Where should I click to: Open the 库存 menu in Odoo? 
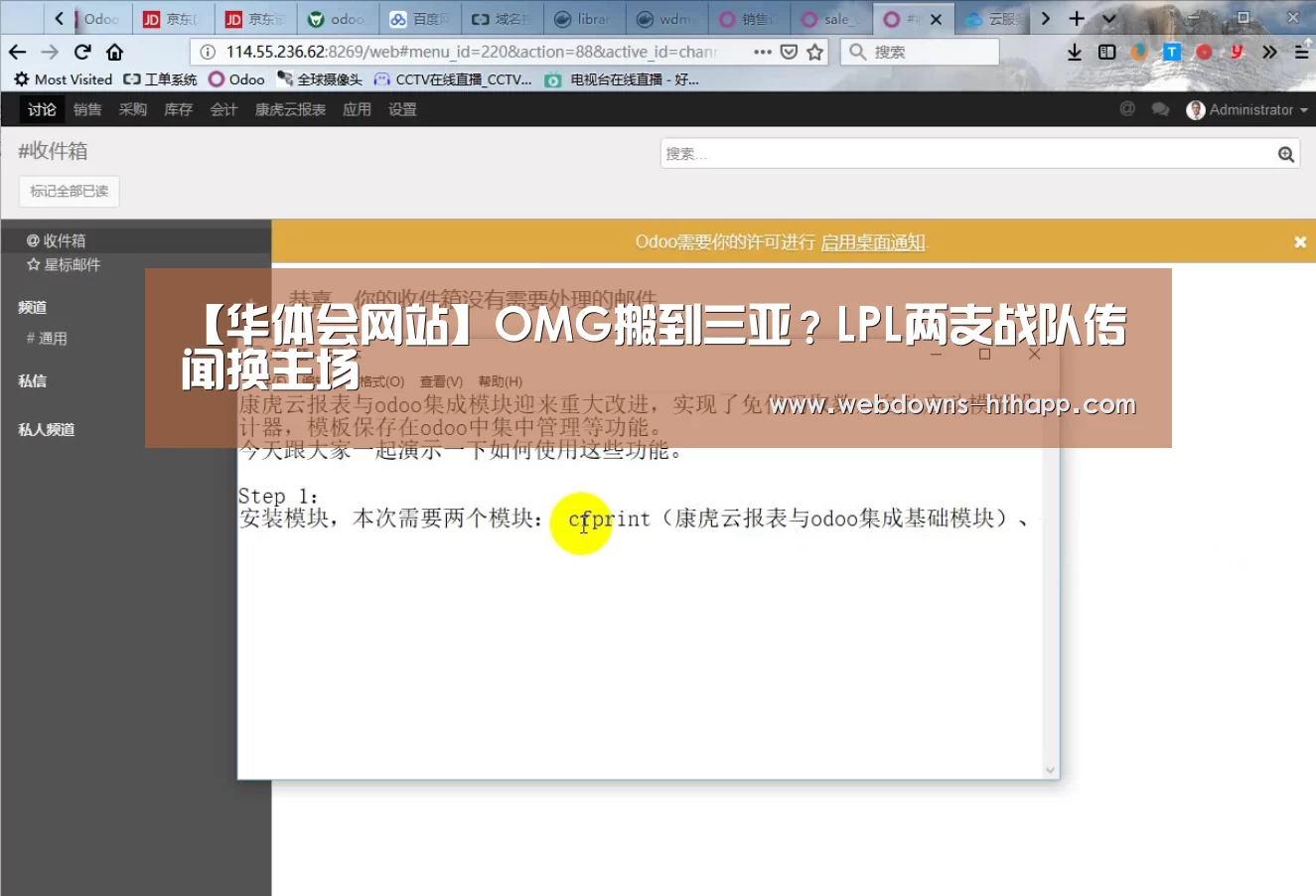pyautogui.click(x=179, y=109)
